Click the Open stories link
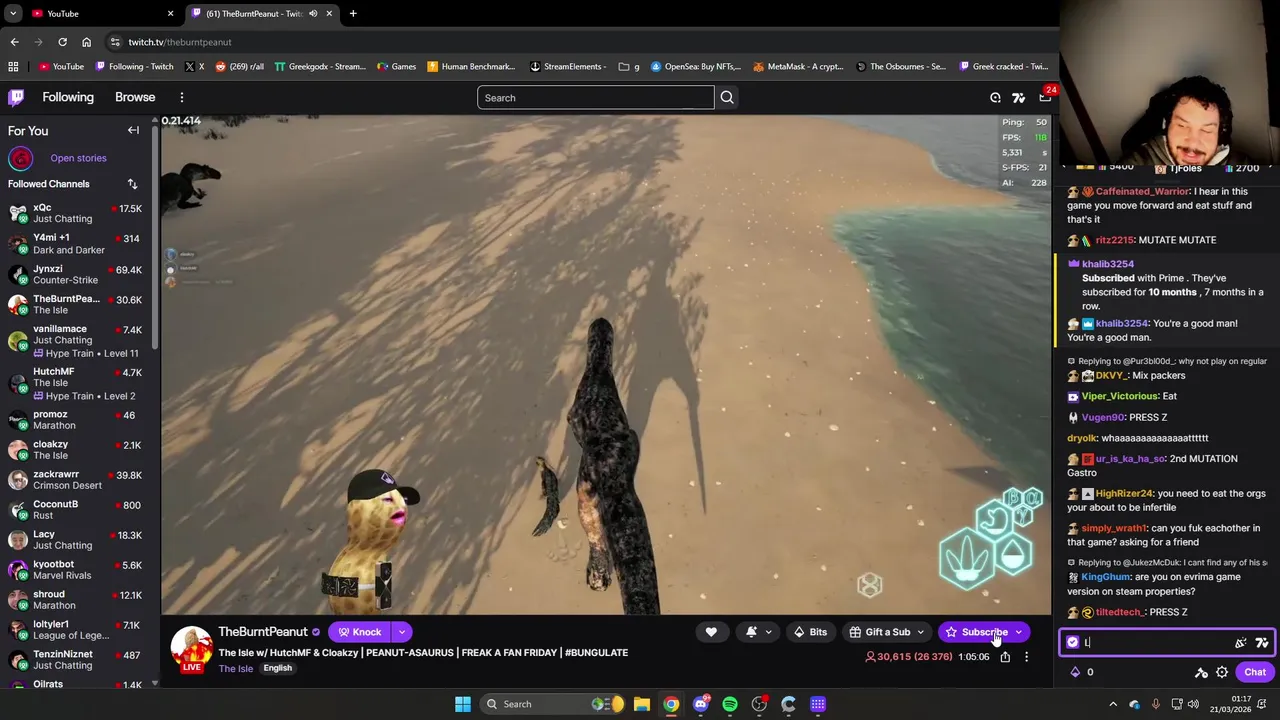Viewport: 1280px width, 720px height. [x=78, y=158]
